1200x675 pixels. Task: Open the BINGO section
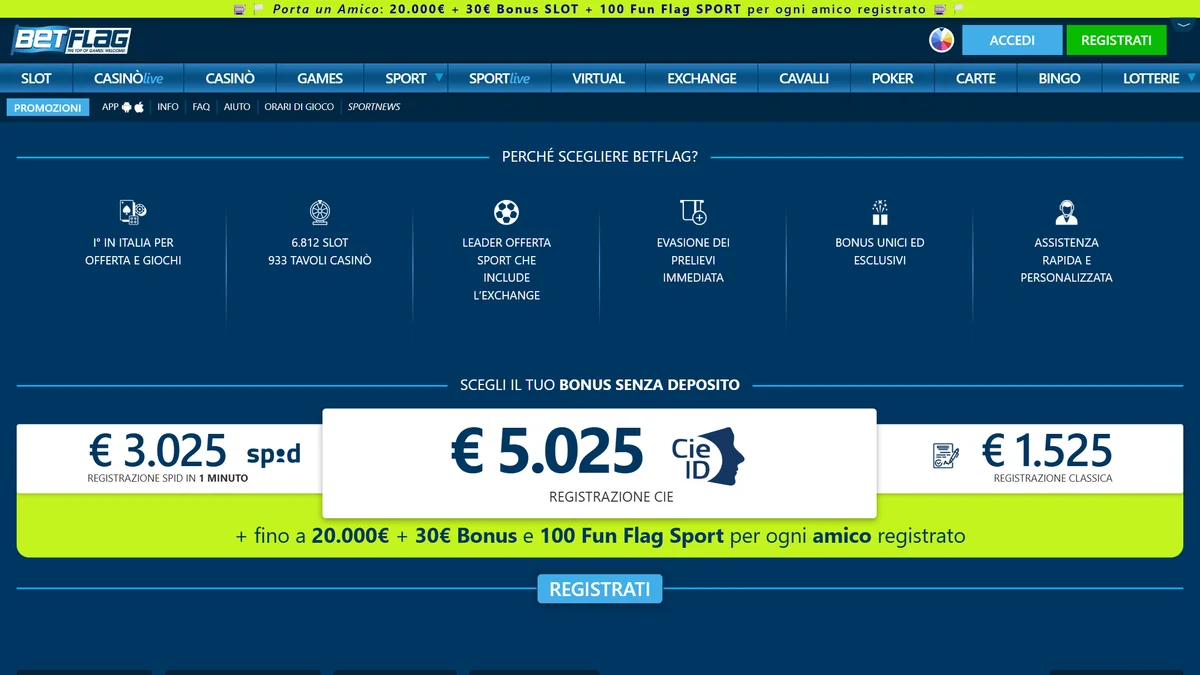point(1059,78)
